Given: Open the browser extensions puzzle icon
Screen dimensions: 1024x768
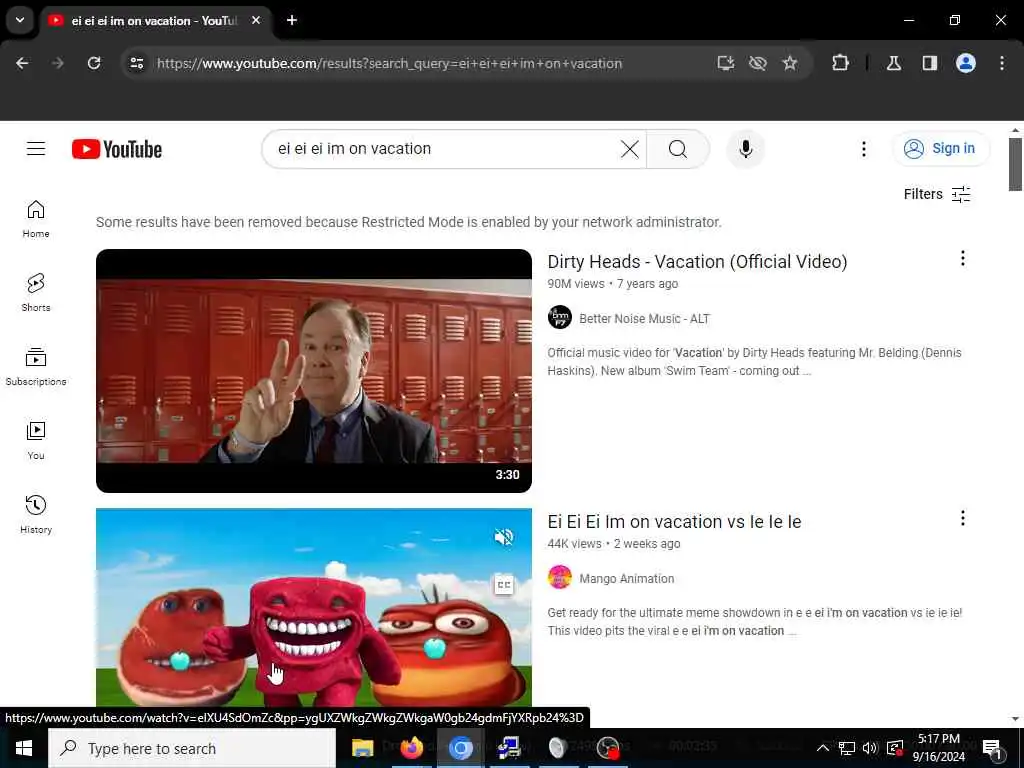Looking at the screenshot, I should pos(840,63).
